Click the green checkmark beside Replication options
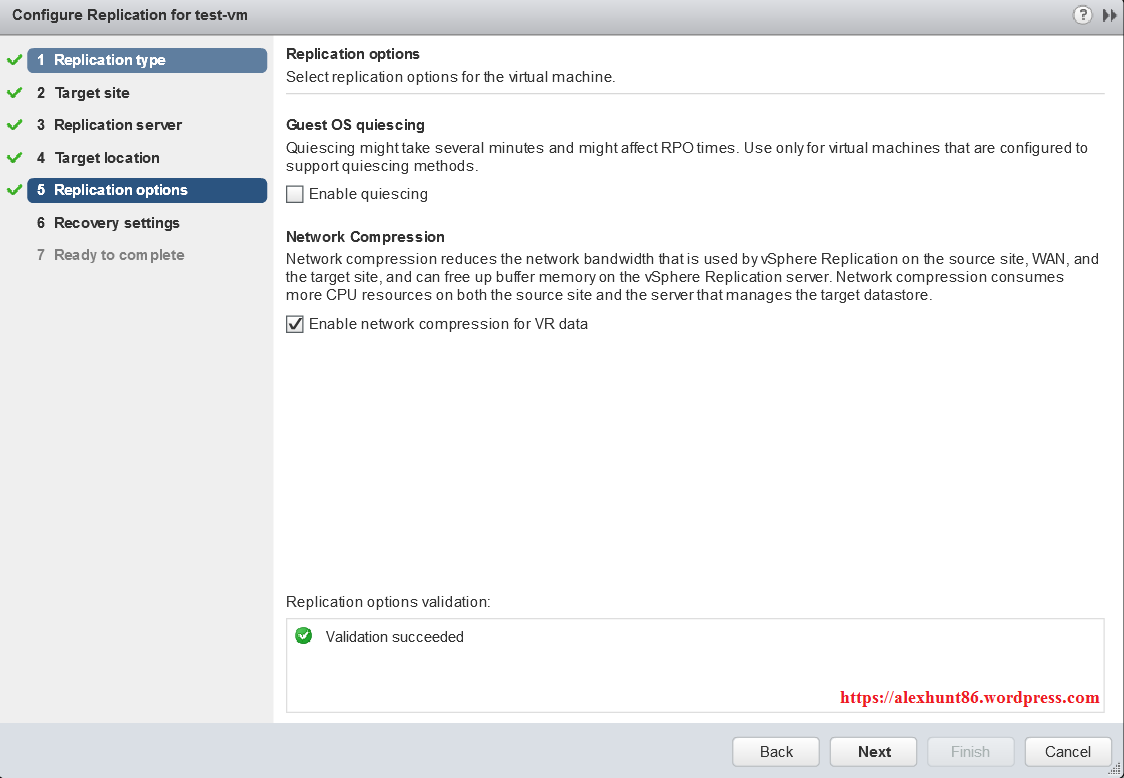This screenshot has width=1124, height=778. pyautogui.click(x=14, y=190)
